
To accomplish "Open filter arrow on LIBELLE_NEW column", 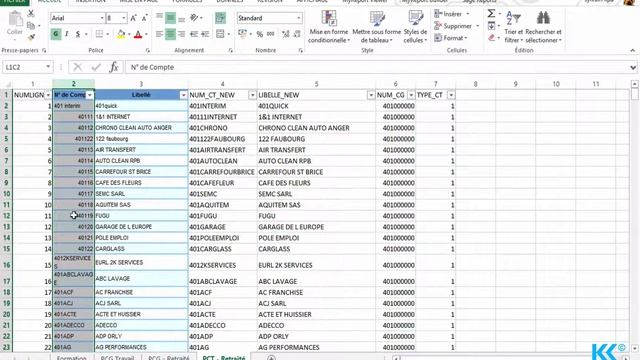I will coord(371,95).
